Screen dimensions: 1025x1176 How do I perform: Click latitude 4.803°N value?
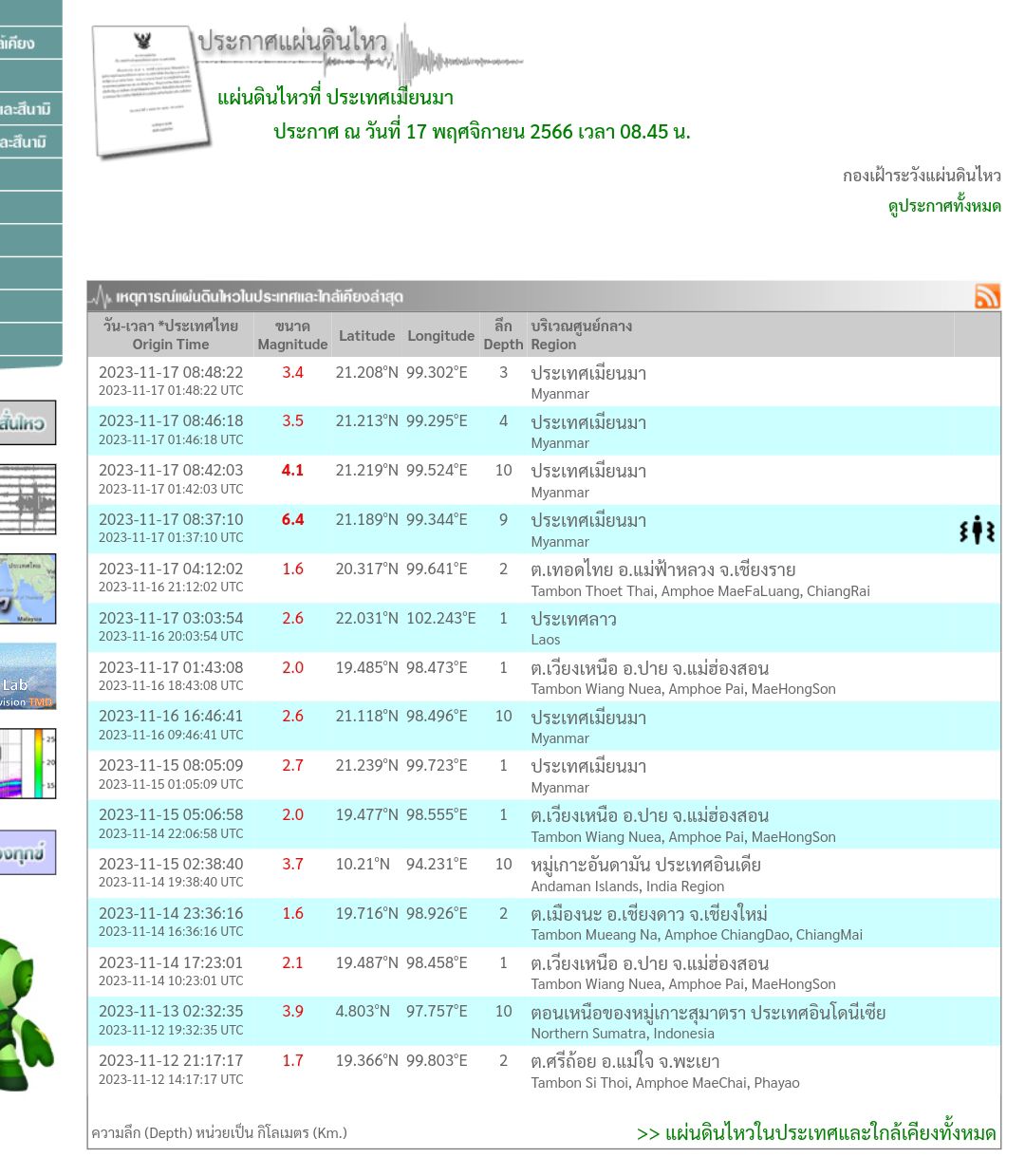(x=363, y=1012)
